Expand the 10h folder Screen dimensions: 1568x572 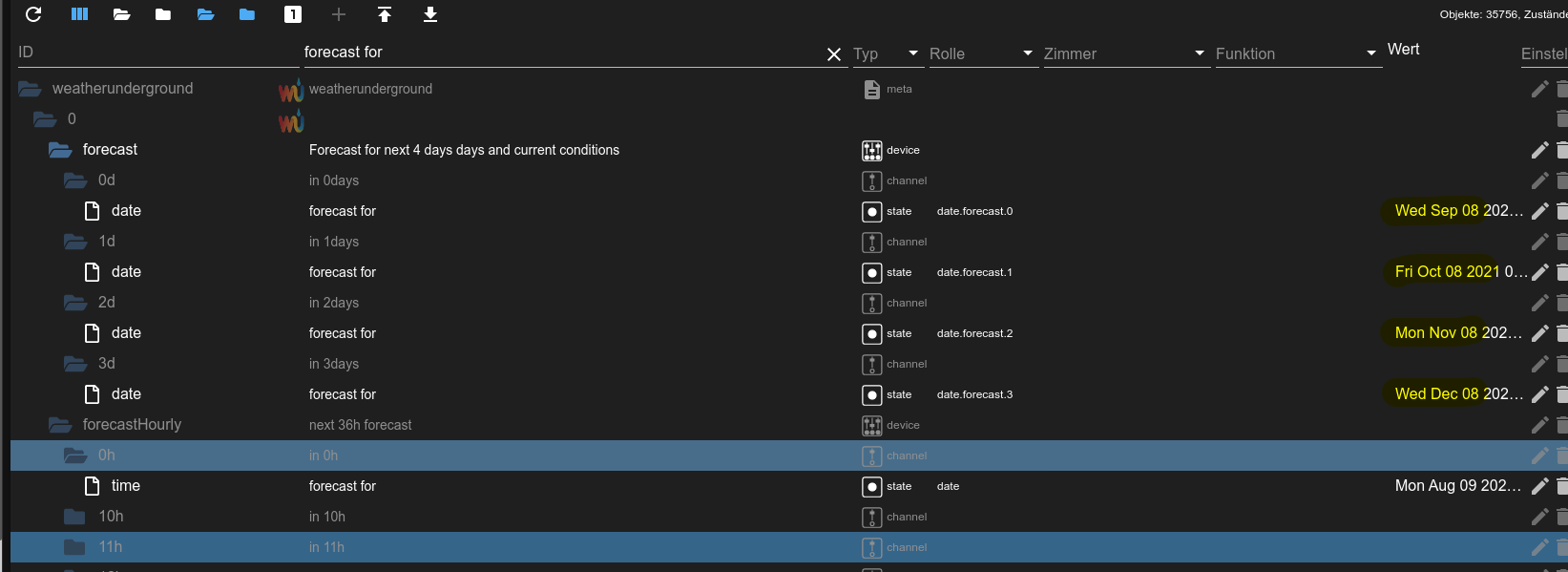pyautogui.click(x=74, y=517)
